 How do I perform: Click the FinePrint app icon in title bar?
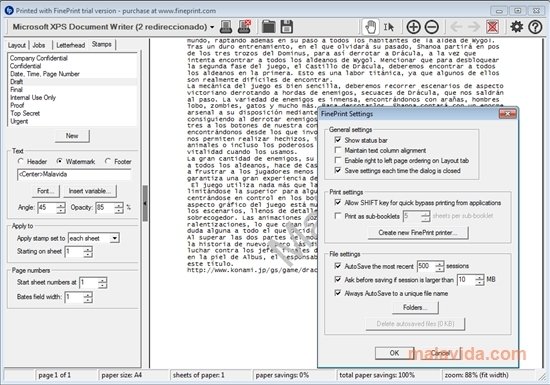(x=9, y=11)
